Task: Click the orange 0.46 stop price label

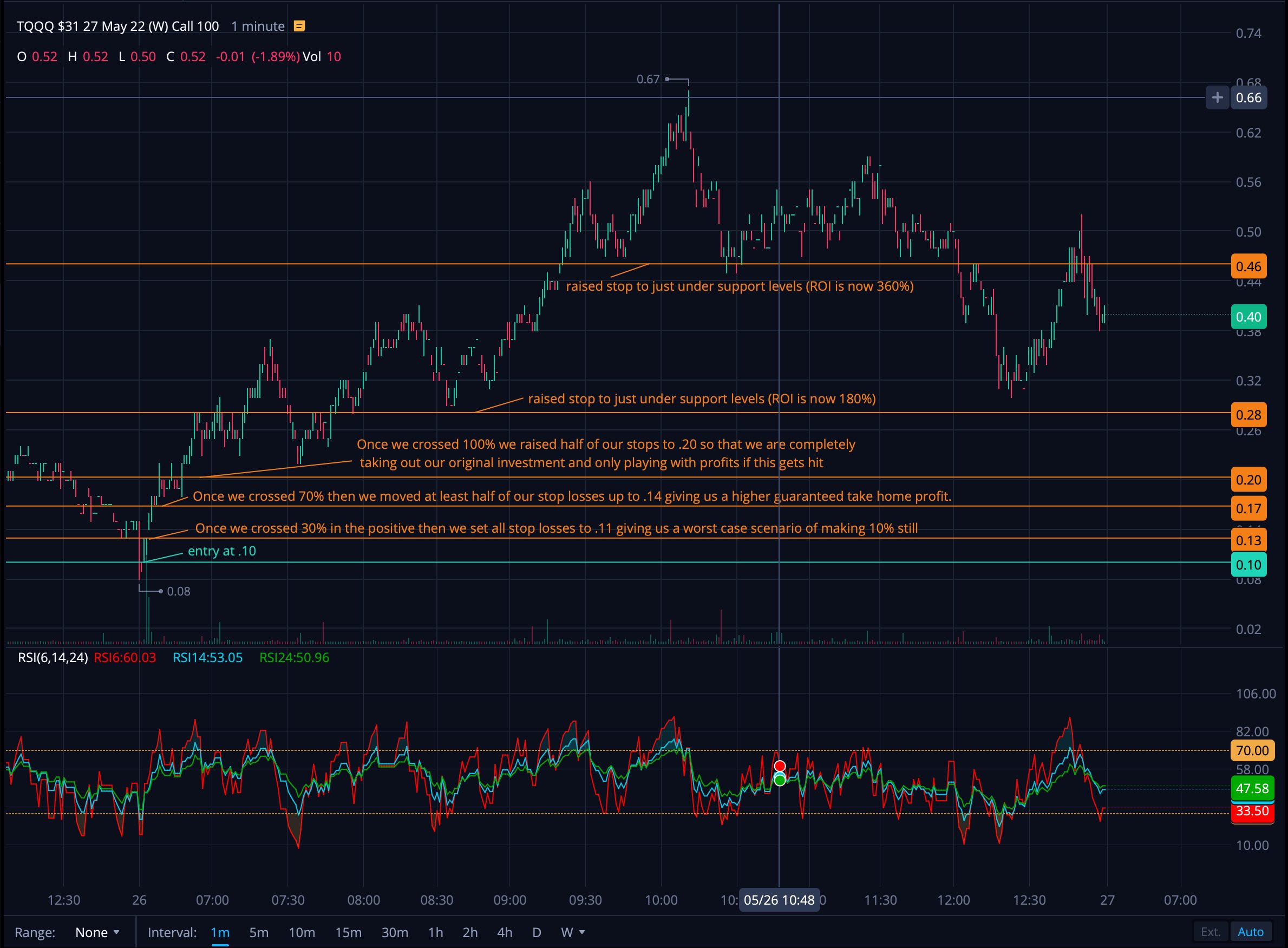Action: 1249,266
